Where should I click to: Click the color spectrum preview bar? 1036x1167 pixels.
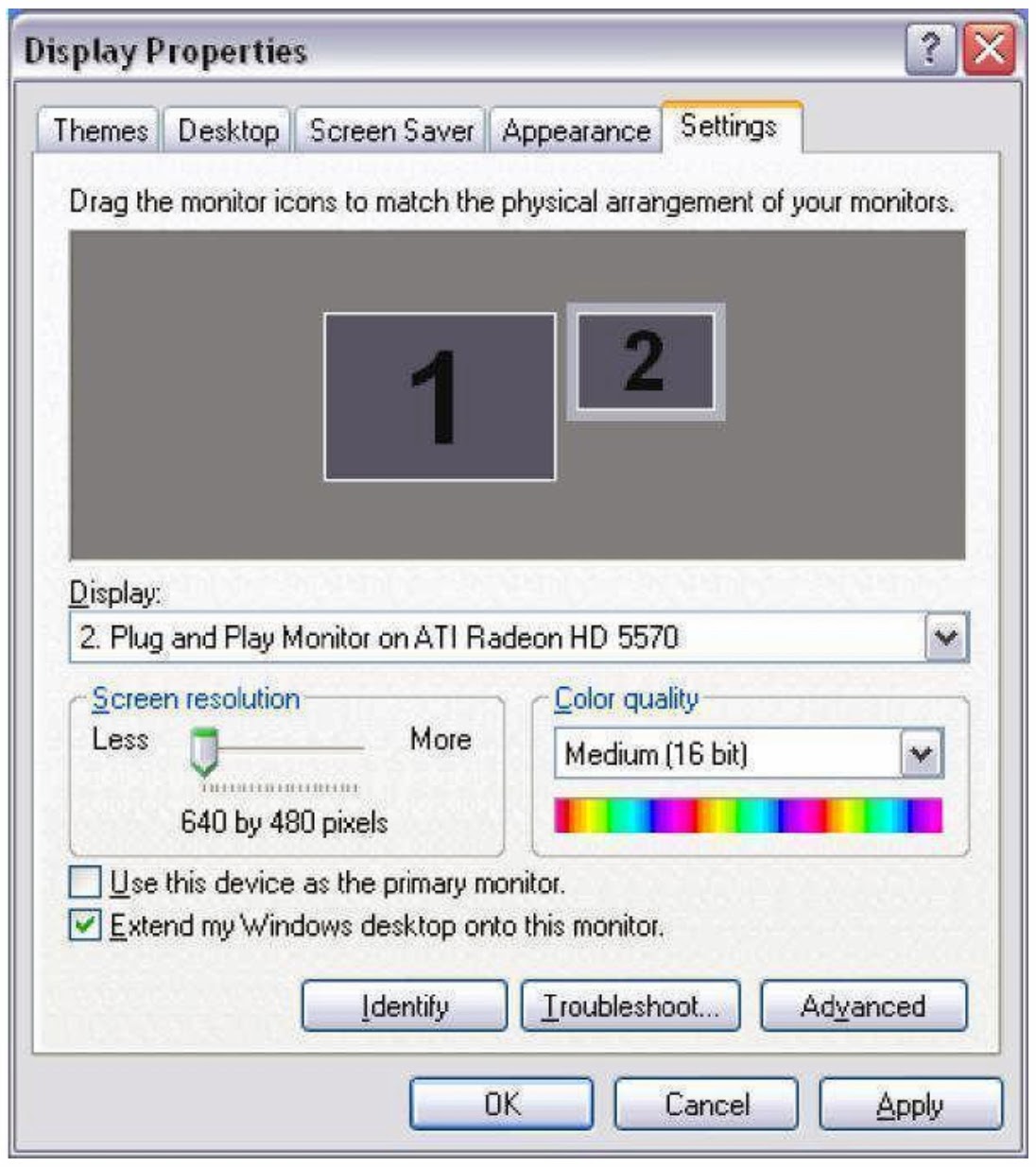749,815
